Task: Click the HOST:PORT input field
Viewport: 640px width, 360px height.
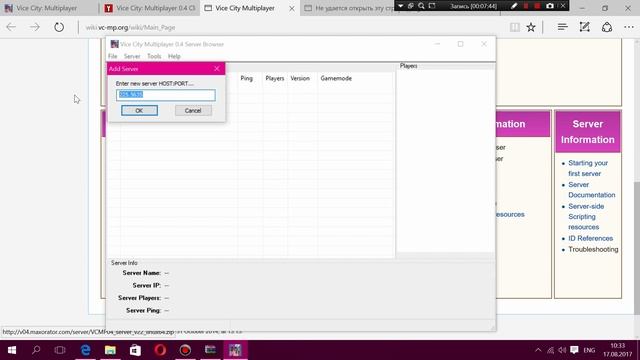Action: pyautogui.click(x=166, y=95)
